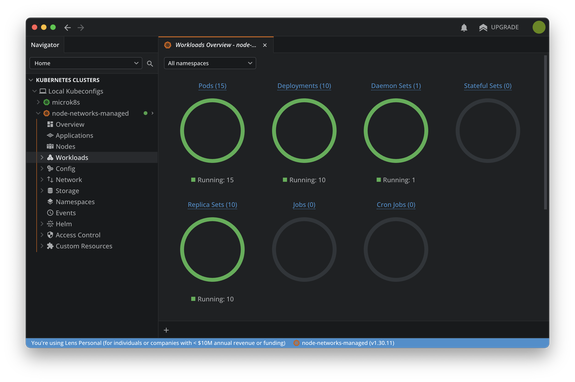
Task: Click the Namespaces layers icon in sidebar
Action: [50, 202]
